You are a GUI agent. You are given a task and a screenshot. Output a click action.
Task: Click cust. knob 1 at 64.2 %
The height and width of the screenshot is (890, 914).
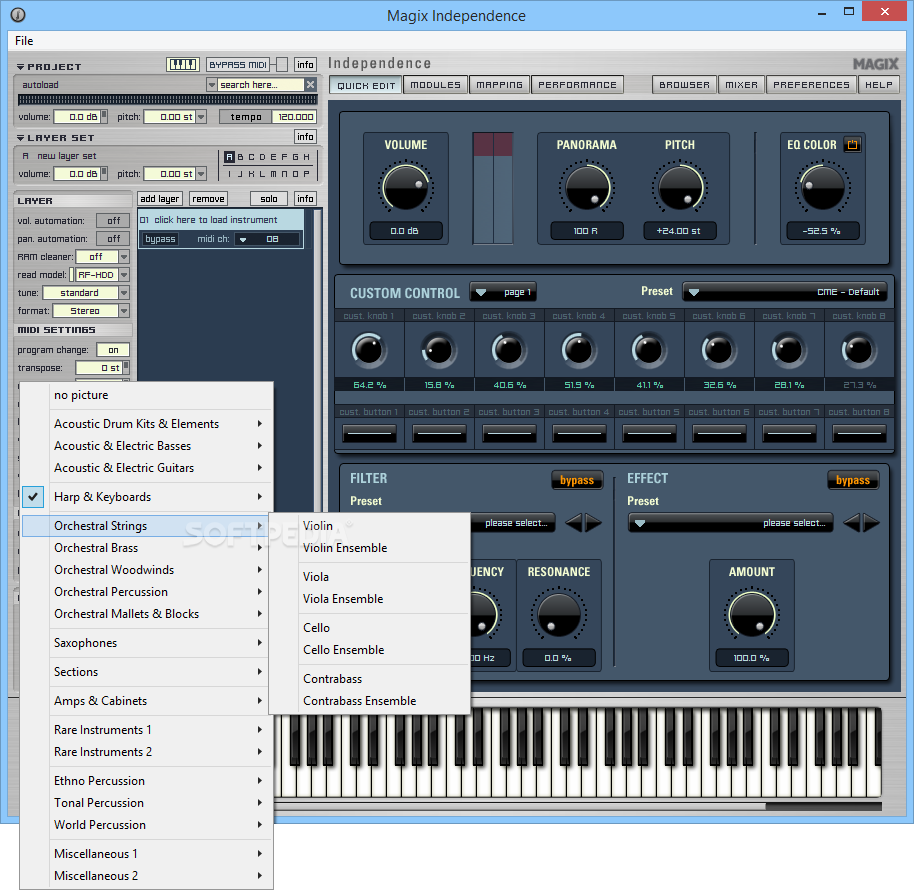point(369,350)
